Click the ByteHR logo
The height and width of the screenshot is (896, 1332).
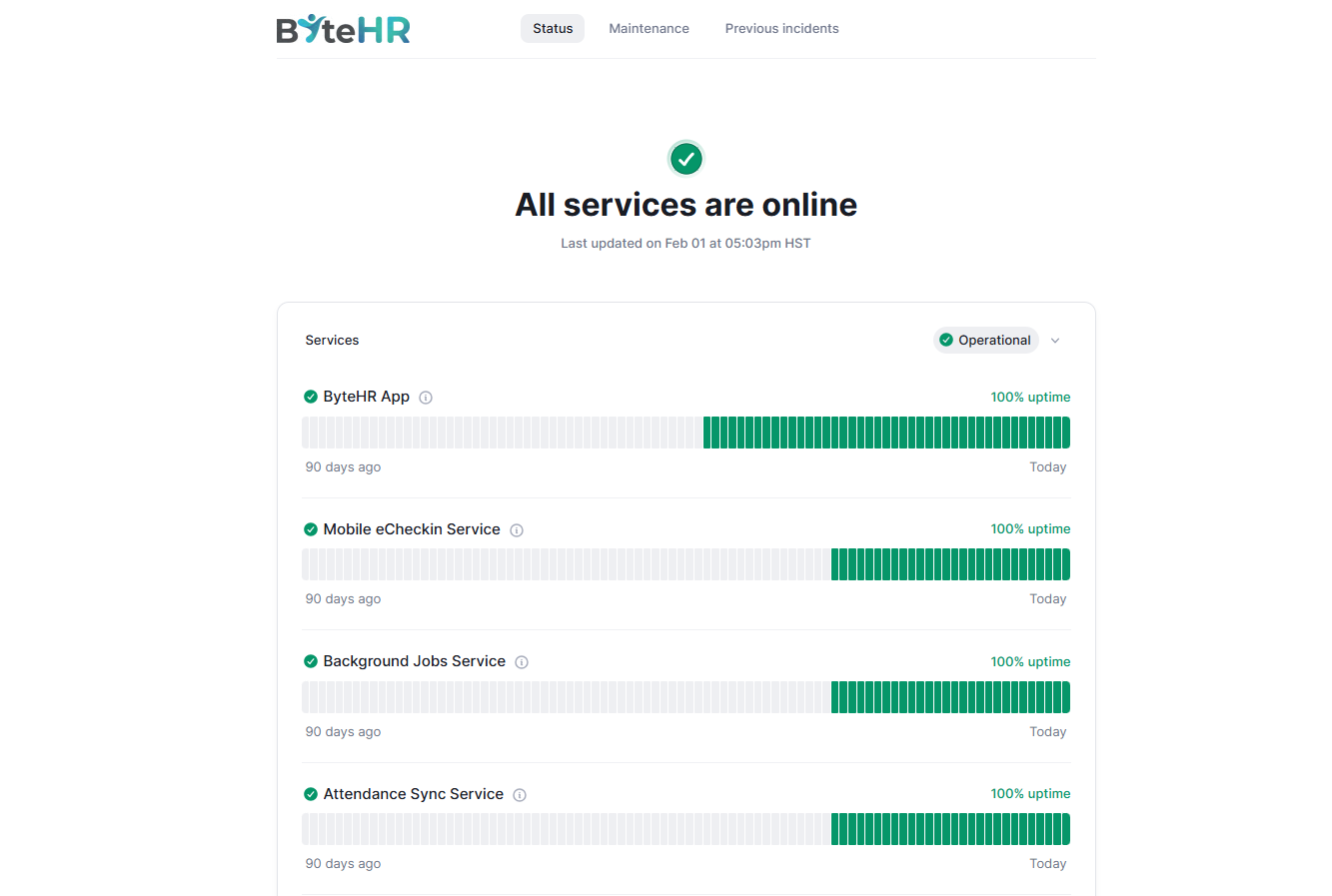[343, 29]
